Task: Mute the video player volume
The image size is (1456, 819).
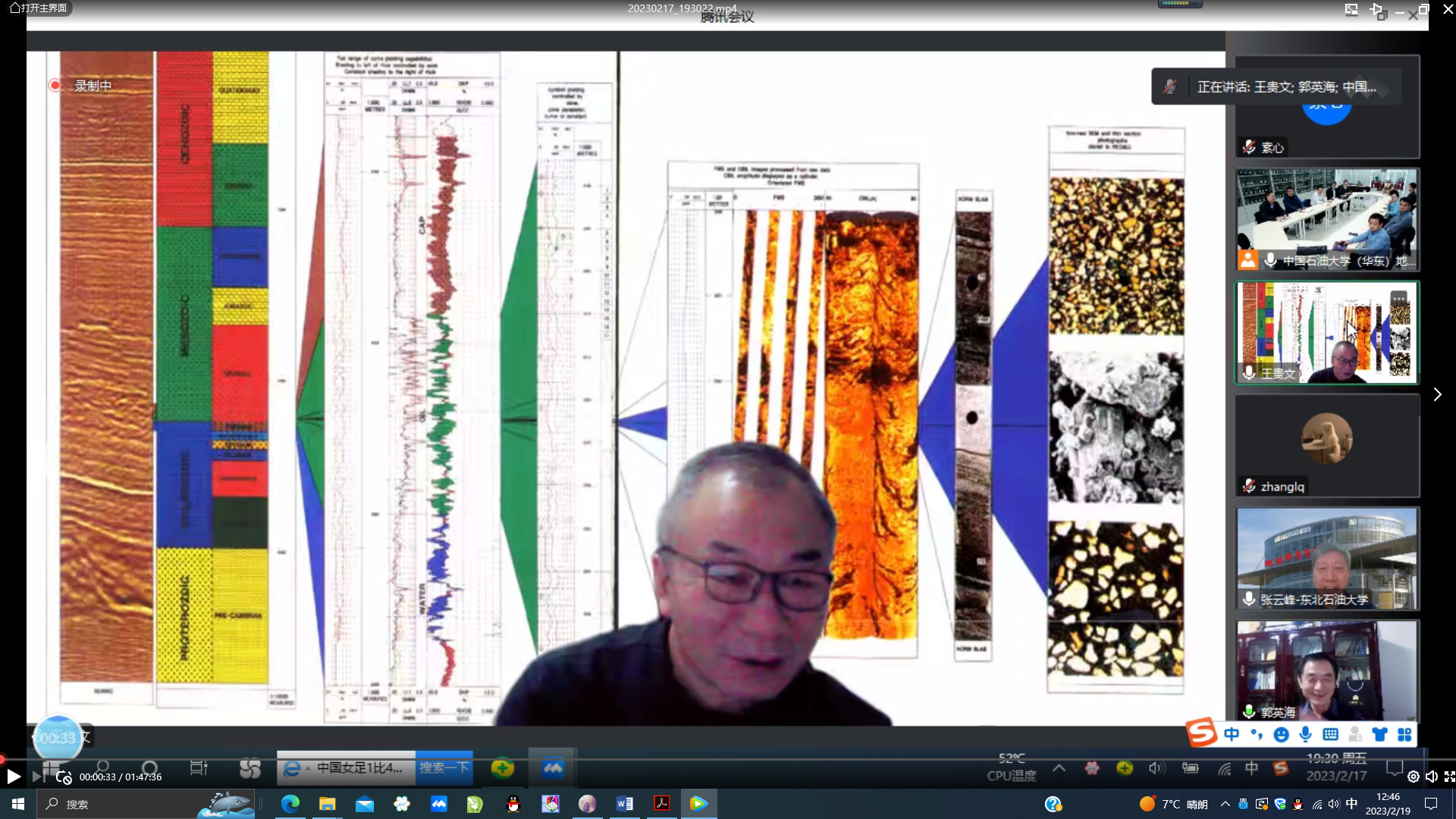Action: pos(1431,777)
